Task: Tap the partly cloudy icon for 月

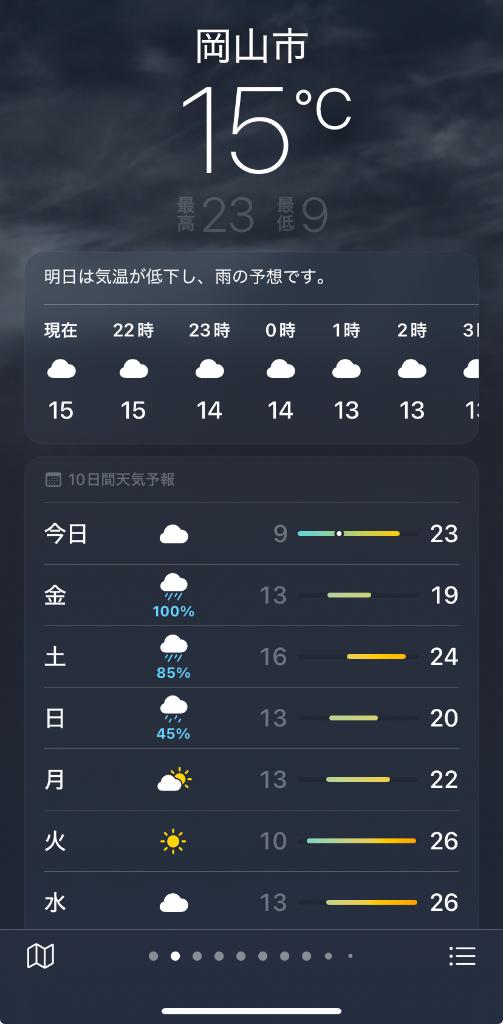Action: [x=174, y=780]
